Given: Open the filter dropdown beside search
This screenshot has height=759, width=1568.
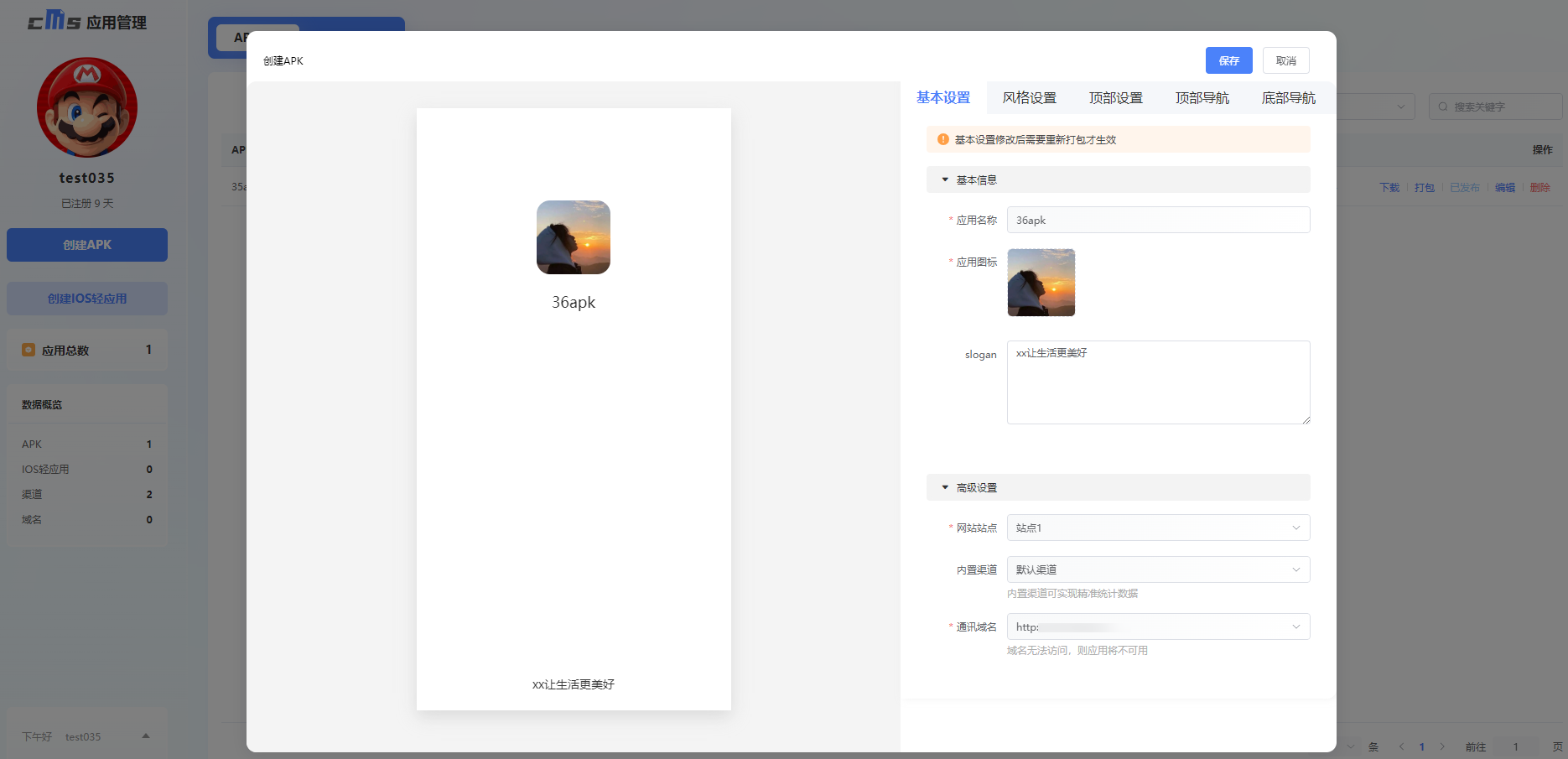Looking at the screenshot, I should 1375,107.
